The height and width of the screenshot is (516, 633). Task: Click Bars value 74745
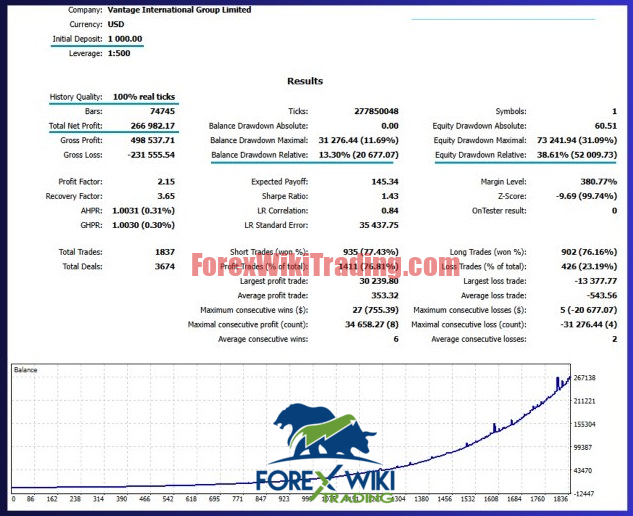pos(162,111)
